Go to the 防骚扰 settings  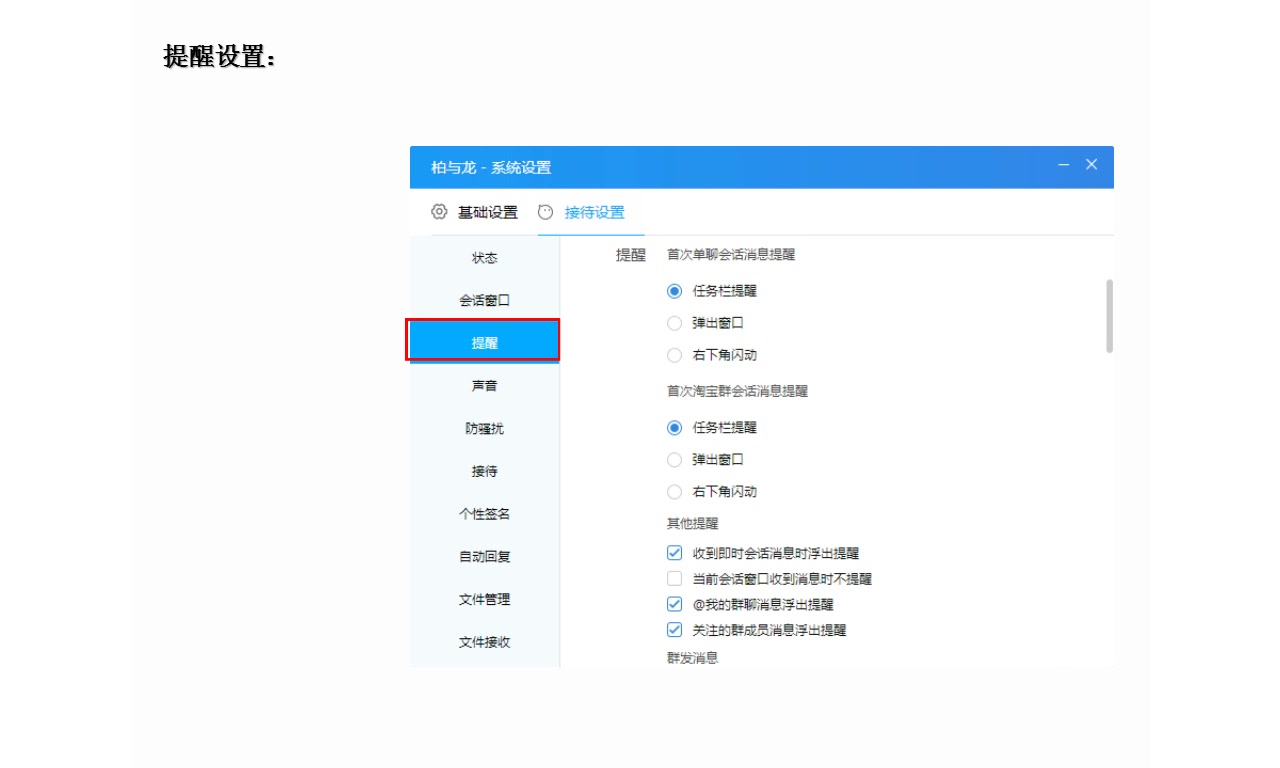485,428
